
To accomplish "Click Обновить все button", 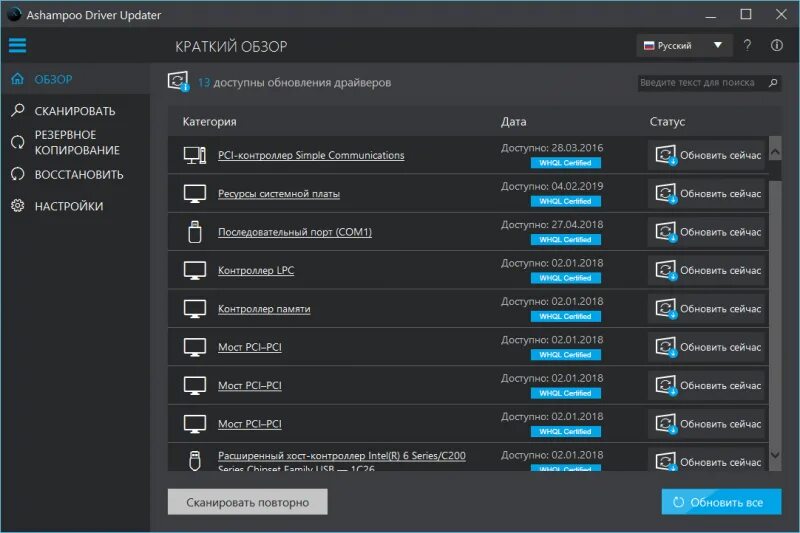I will pyautogui.click(x=721, y=502).
